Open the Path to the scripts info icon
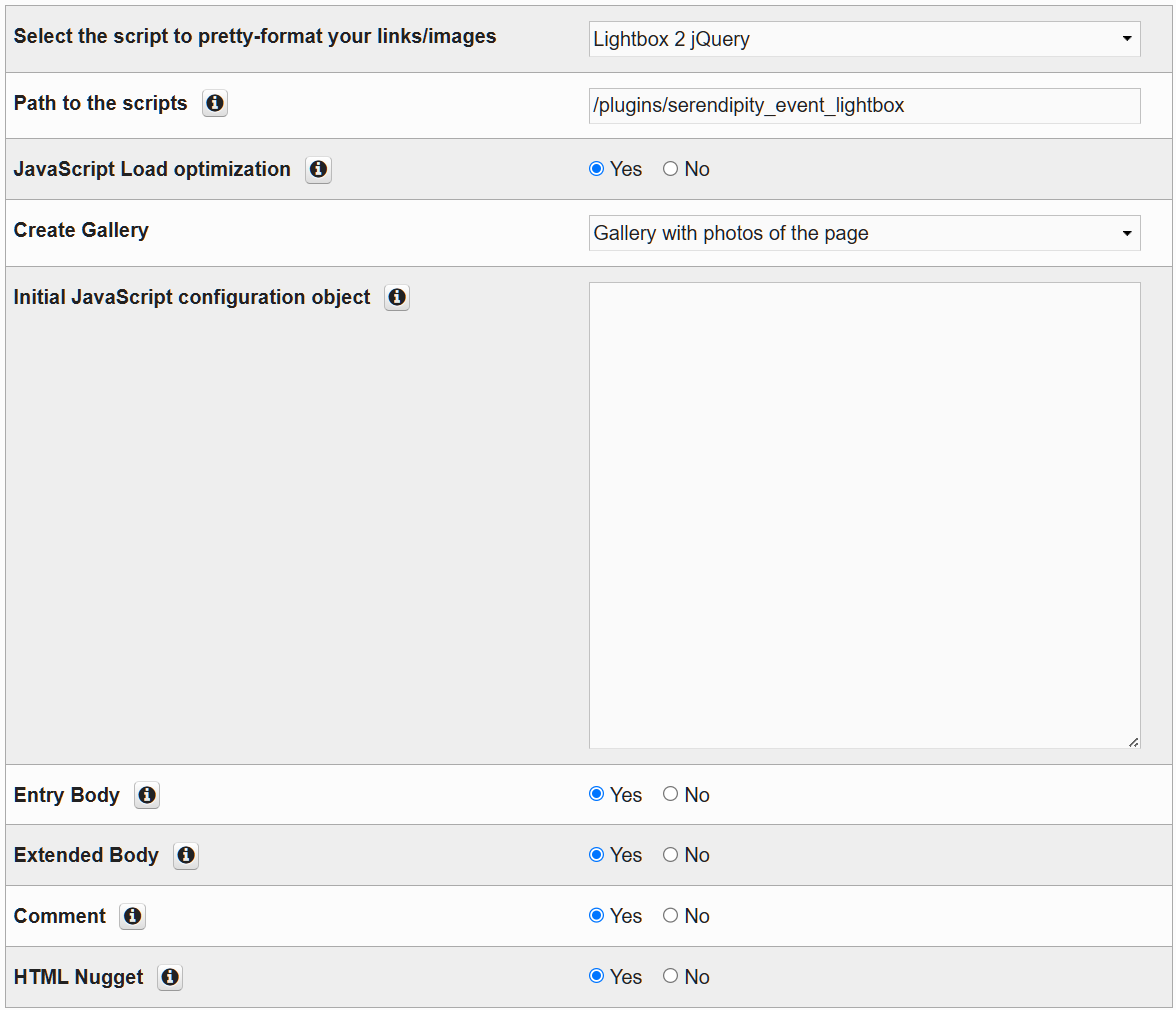 214,103
